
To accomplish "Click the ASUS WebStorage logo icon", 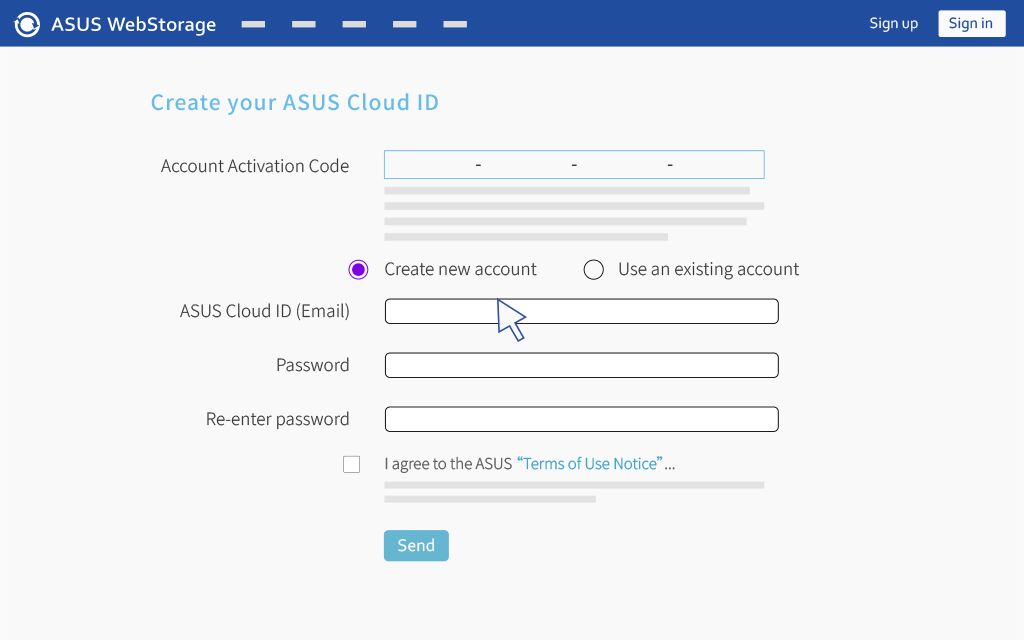I will 27,24.
